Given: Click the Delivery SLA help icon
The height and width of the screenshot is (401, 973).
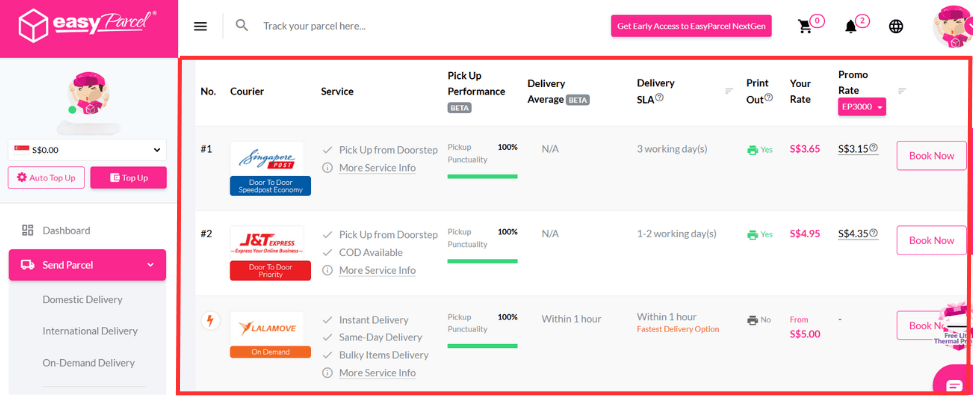Looking at the screenshot, I should 659,97.
